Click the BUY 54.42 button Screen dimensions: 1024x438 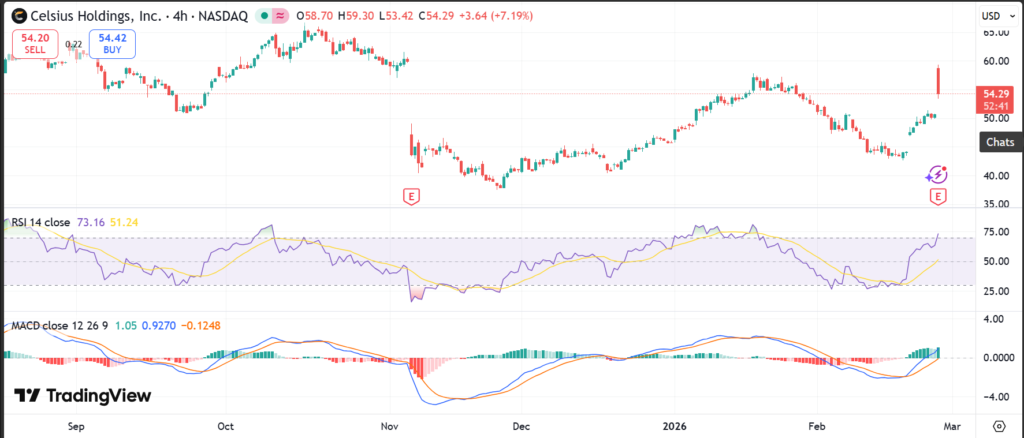pyautogui.click(x=111, y=44)
